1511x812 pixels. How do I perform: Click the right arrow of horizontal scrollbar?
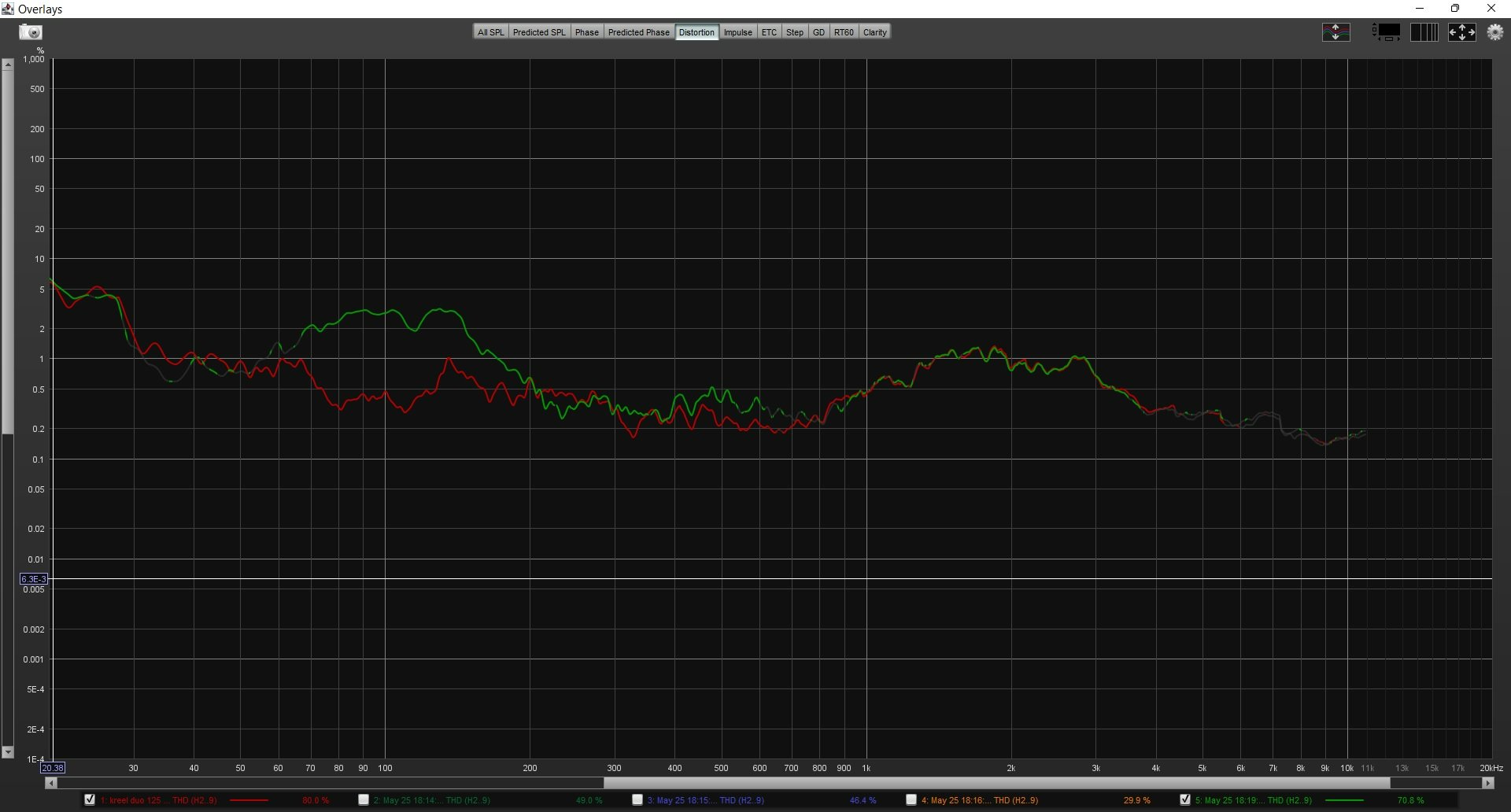[x=1487, y=783]
